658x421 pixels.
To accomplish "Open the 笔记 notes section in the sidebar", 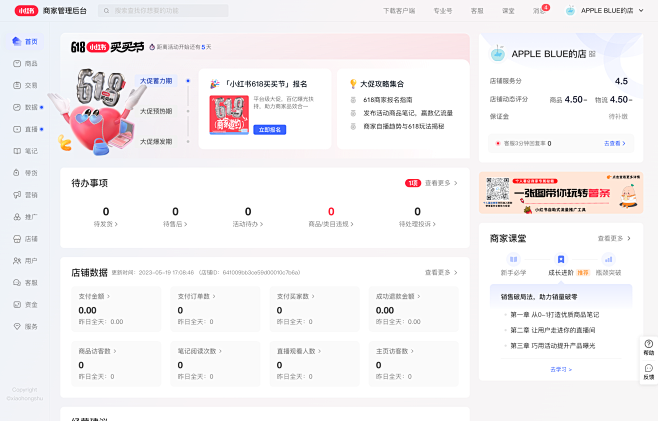I will coord(26,151).
